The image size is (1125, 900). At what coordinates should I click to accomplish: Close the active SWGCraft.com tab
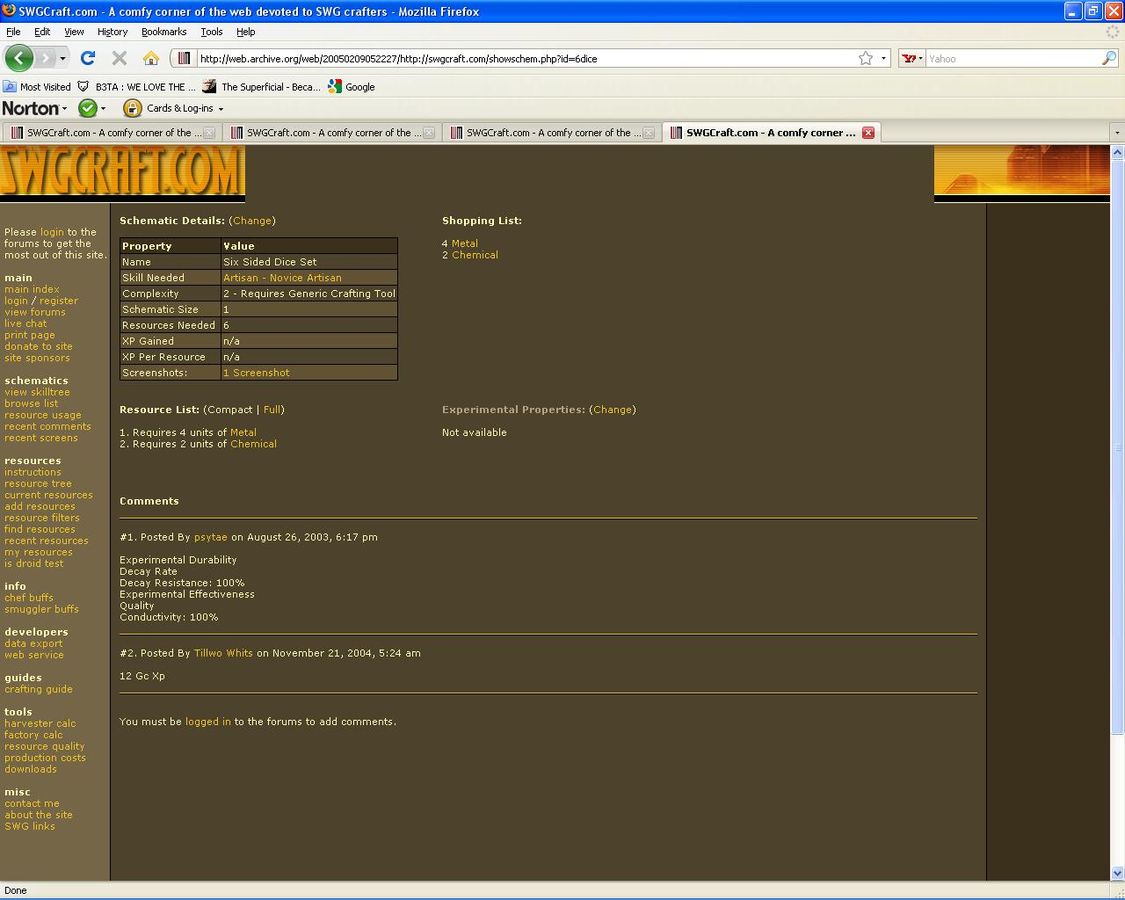(x=868, y=132)
